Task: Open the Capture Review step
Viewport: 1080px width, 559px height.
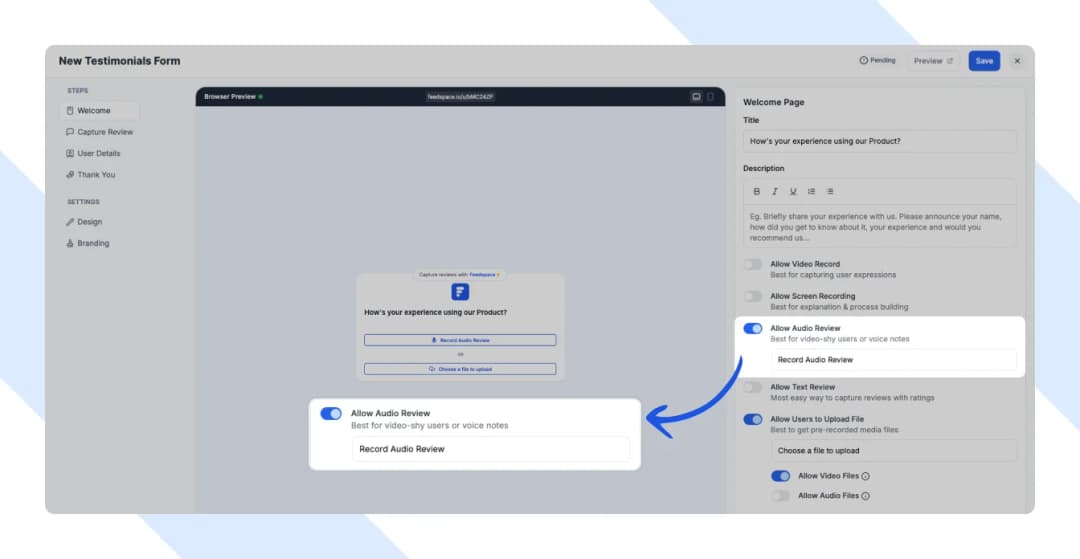Action: (100, 132)
